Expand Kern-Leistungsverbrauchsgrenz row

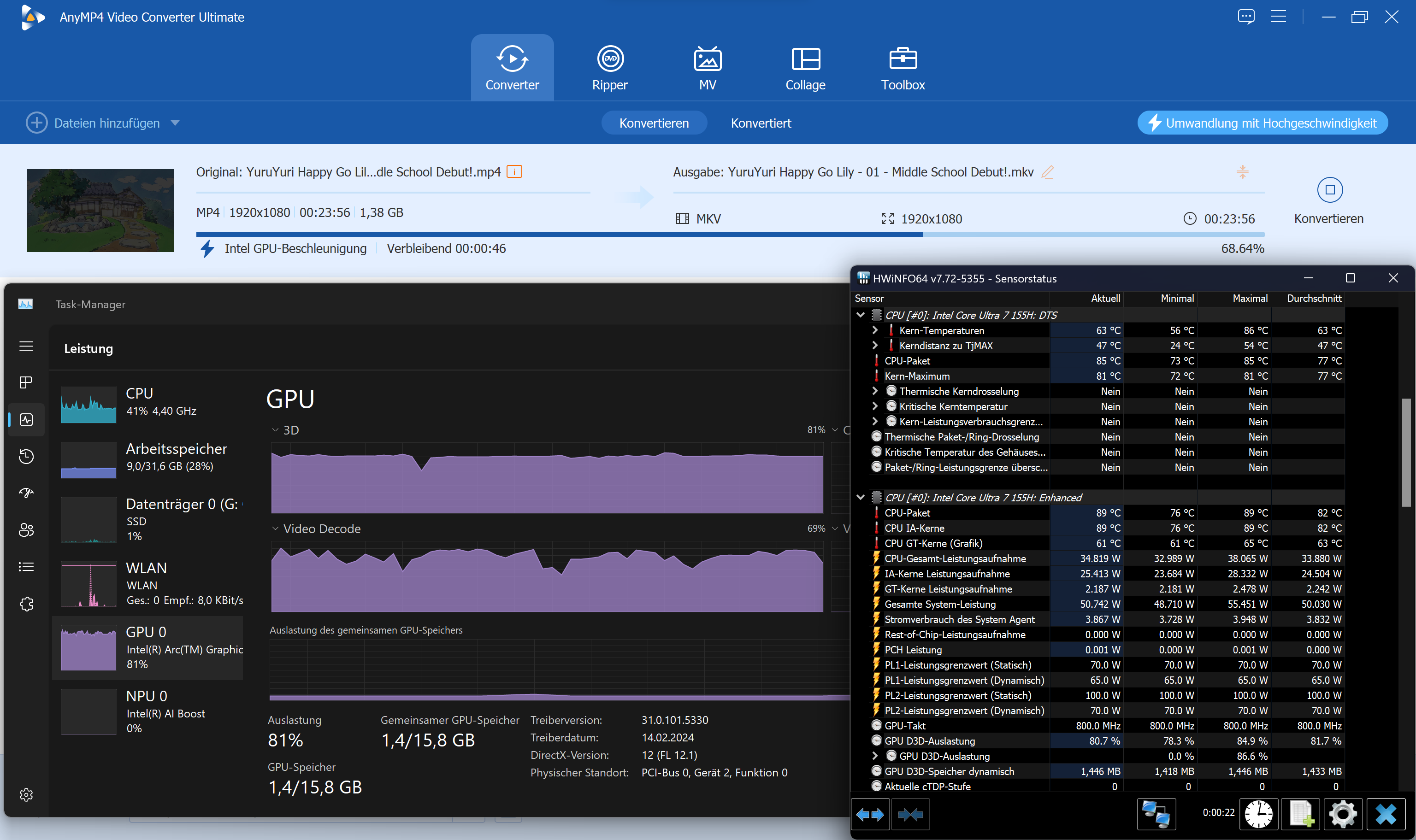point(875,421)
